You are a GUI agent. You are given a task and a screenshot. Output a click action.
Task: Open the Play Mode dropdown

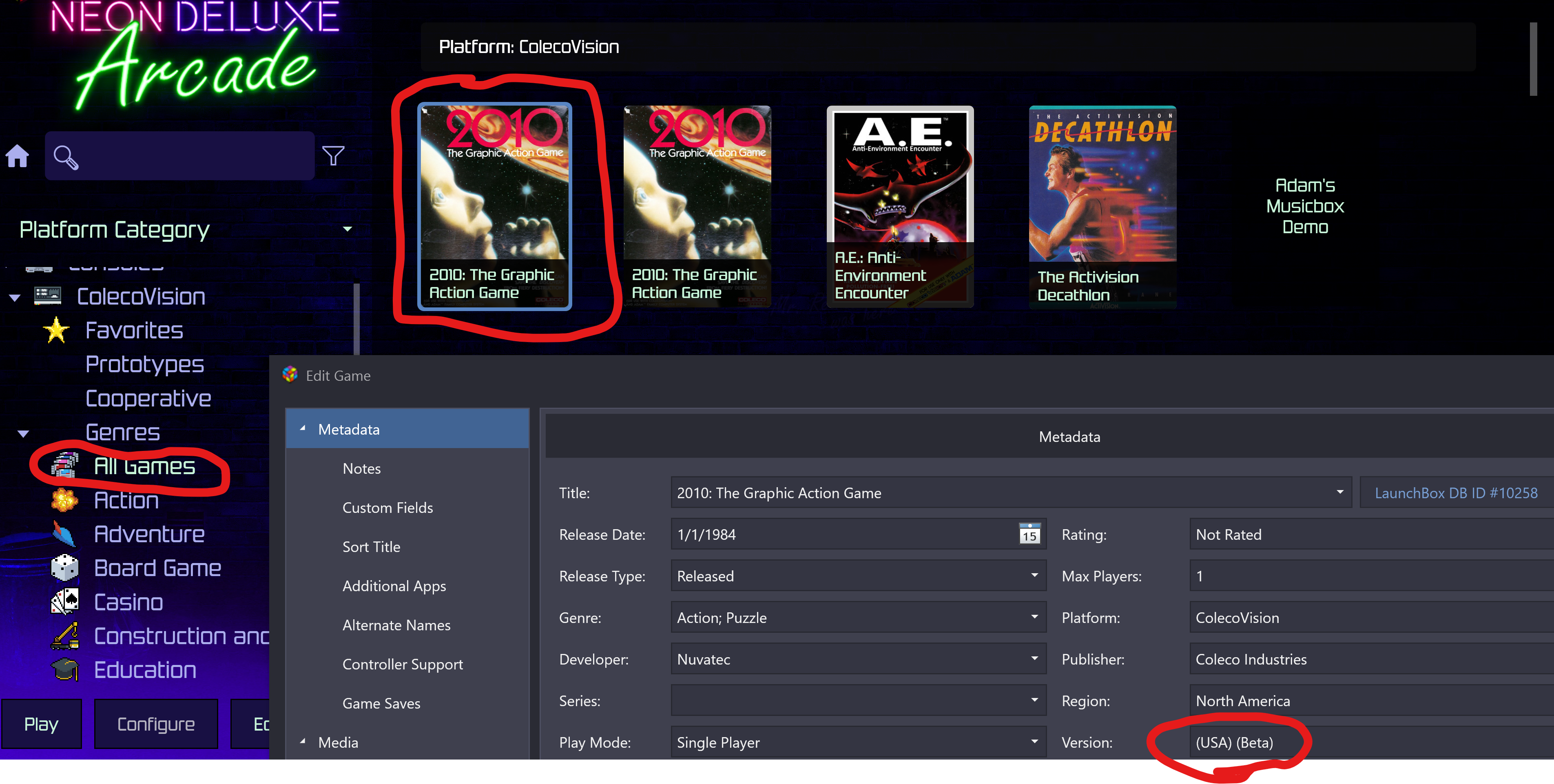pos(1034,742)
